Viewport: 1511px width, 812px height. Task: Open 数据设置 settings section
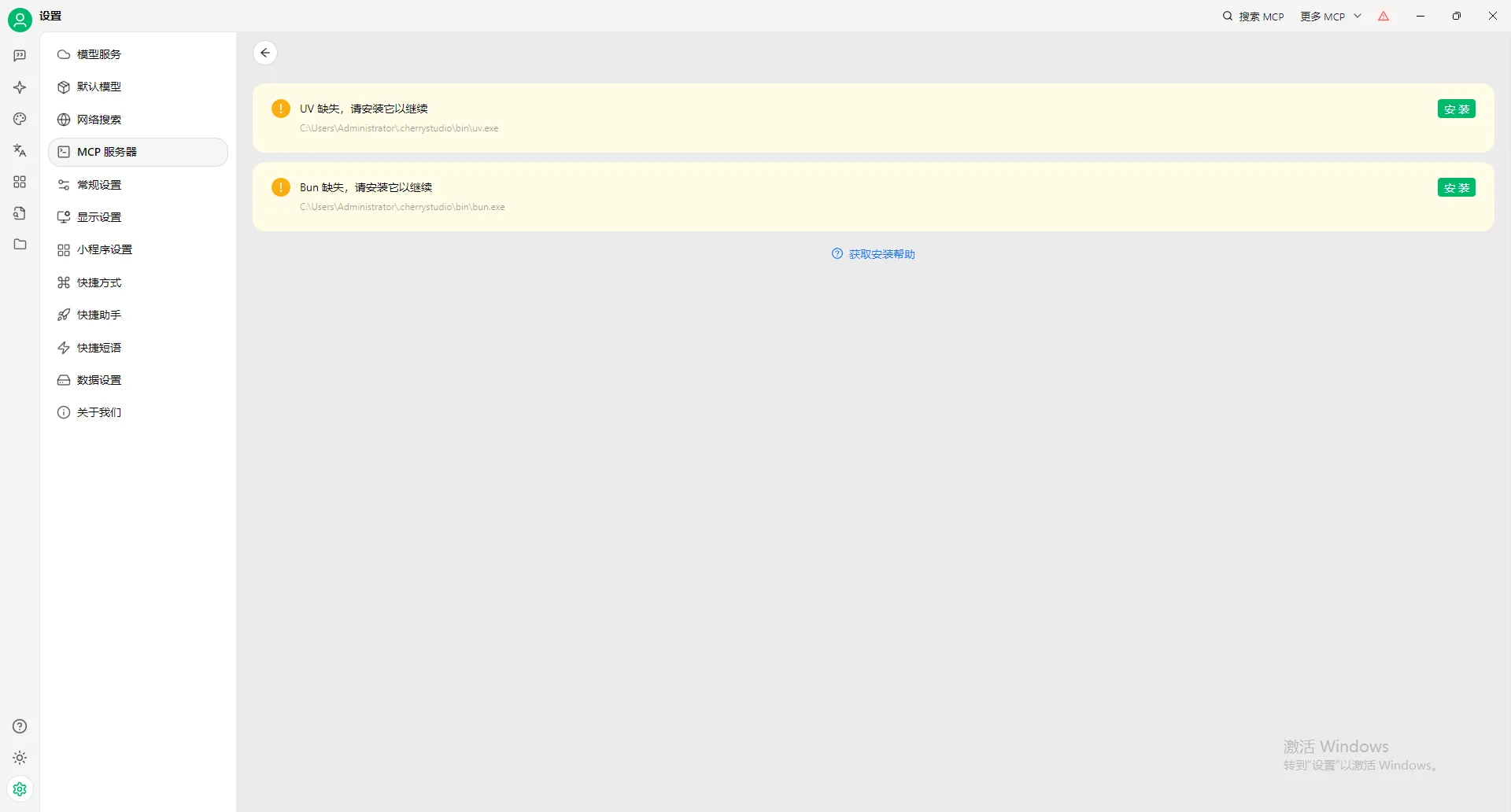pyautogui.click(x=99, y=380)
